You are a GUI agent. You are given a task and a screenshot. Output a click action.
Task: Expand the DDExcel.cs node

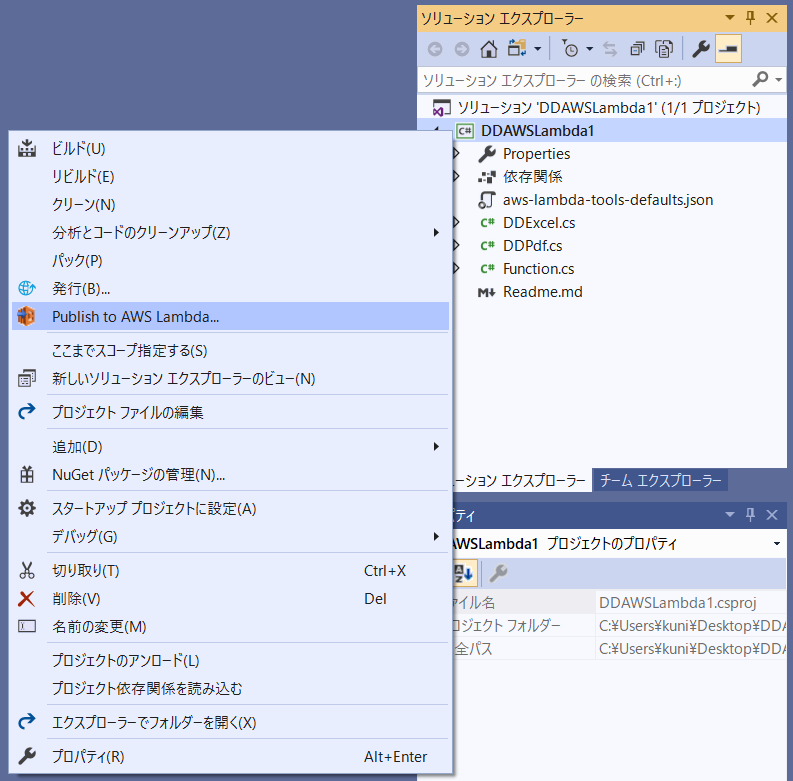pyautogui.click(x=456, y=222)
